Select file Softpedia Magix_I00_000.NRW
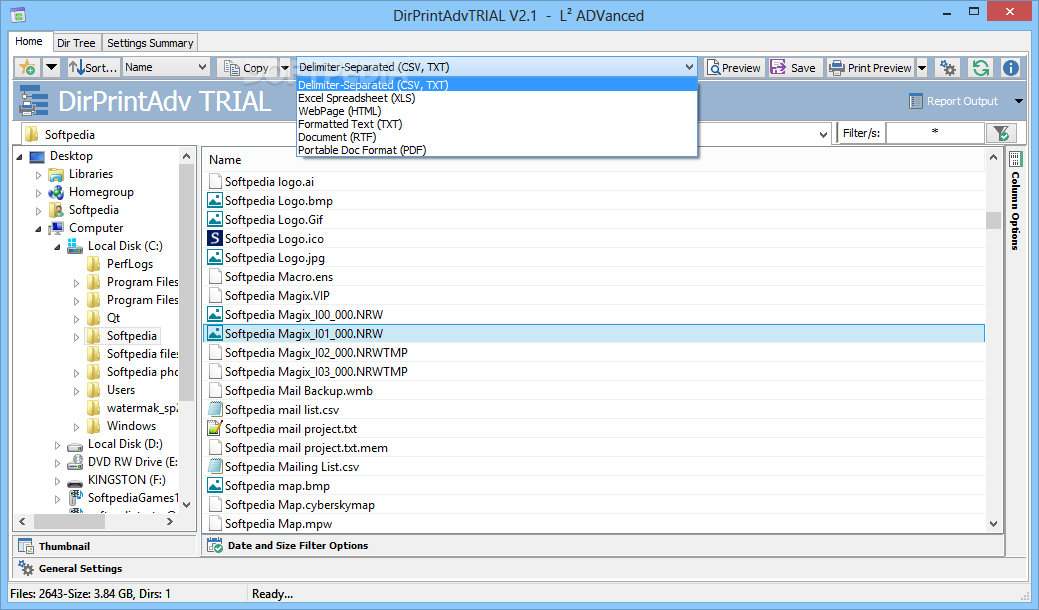This screenshot has height=610, width=1039. click(x=303, y=315)
